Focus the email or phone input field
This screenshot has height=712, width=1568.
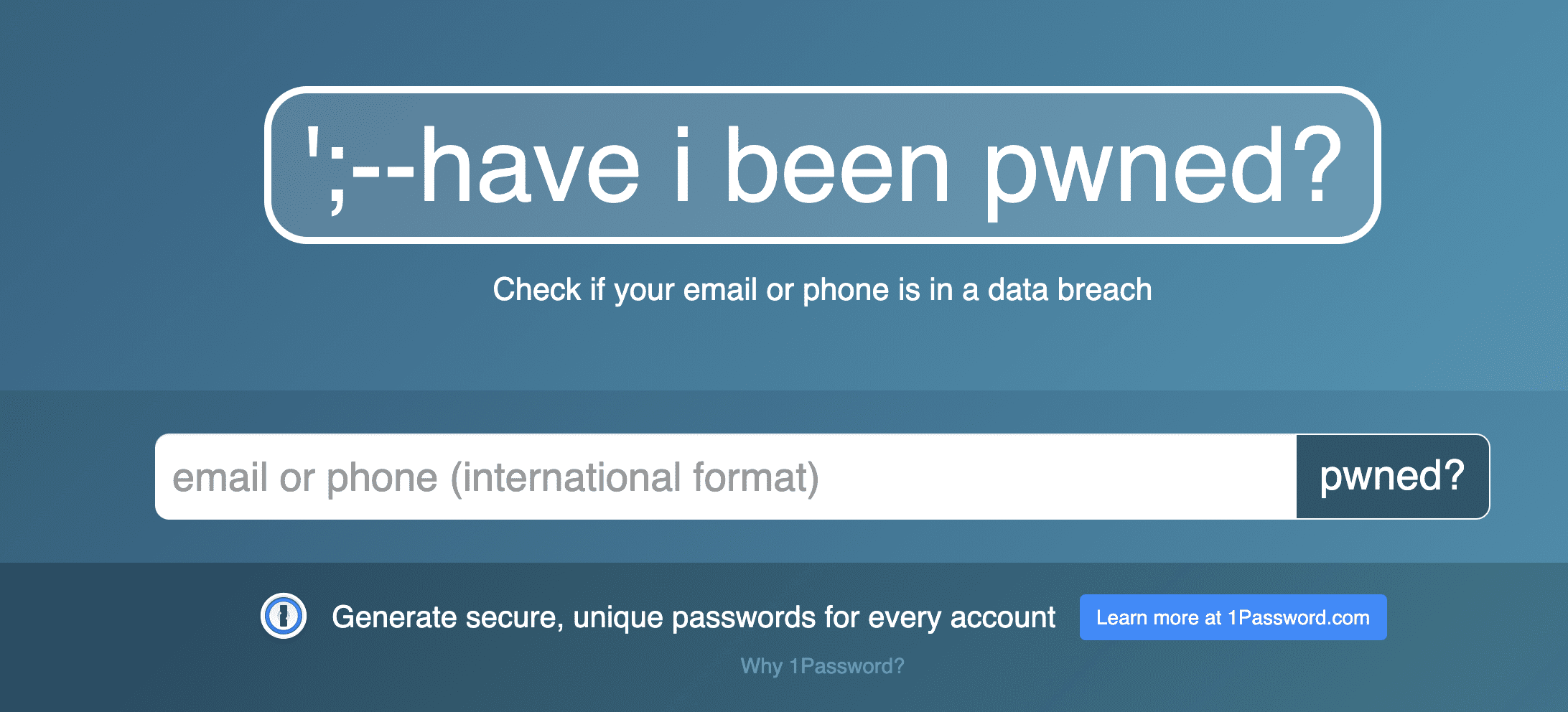725,477
